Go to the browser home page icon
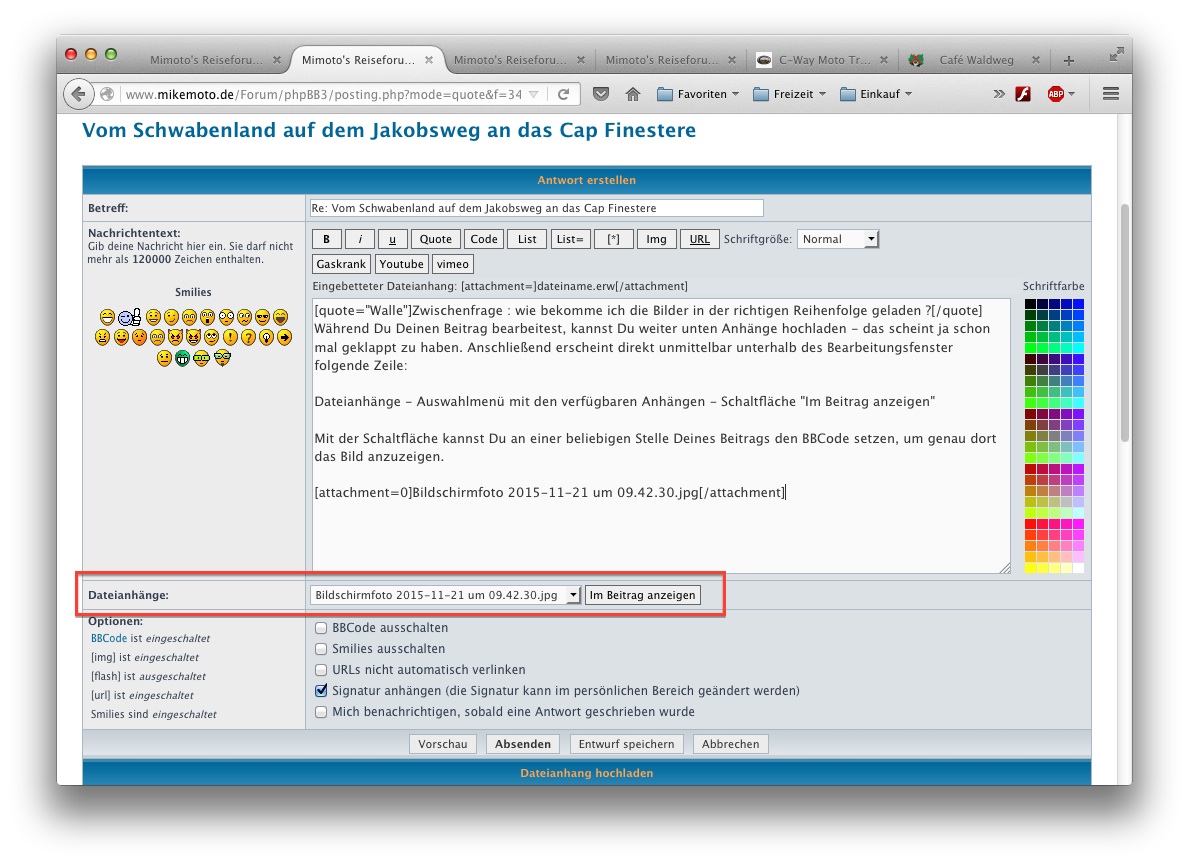1189x864 pixels. (x=632, y=94)
